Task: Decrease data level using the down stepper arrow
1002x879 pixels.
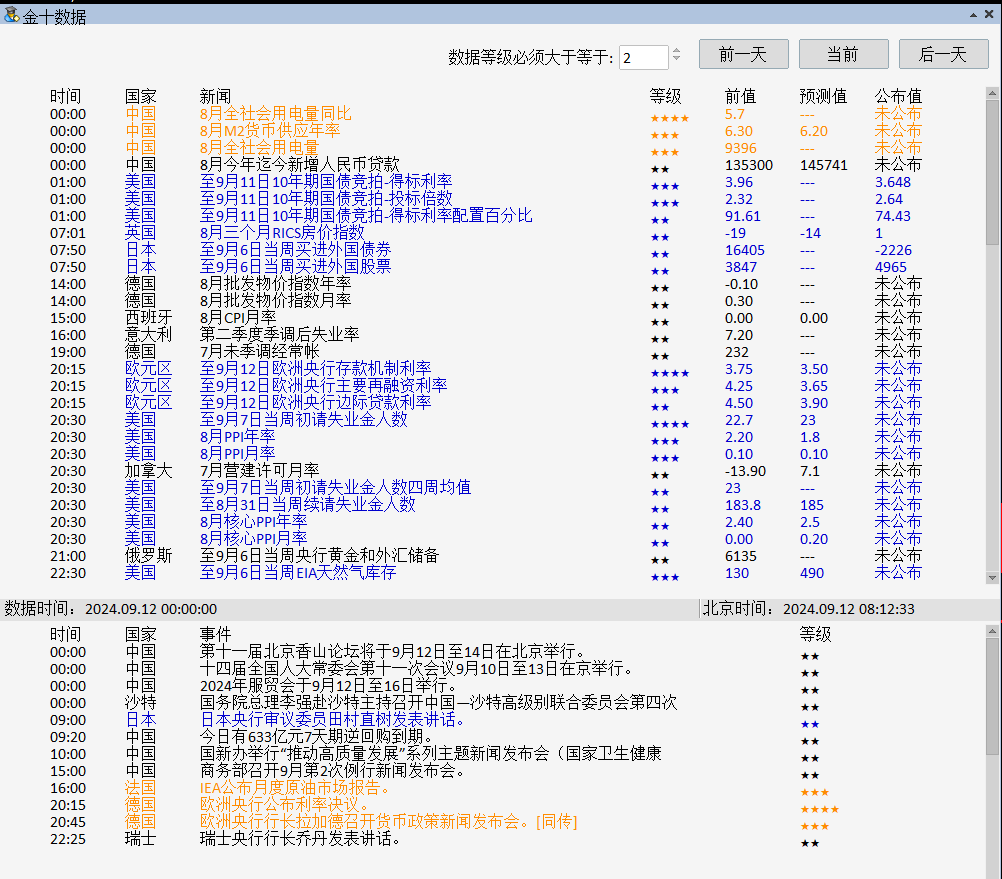Action: click(x=676, y=59)
